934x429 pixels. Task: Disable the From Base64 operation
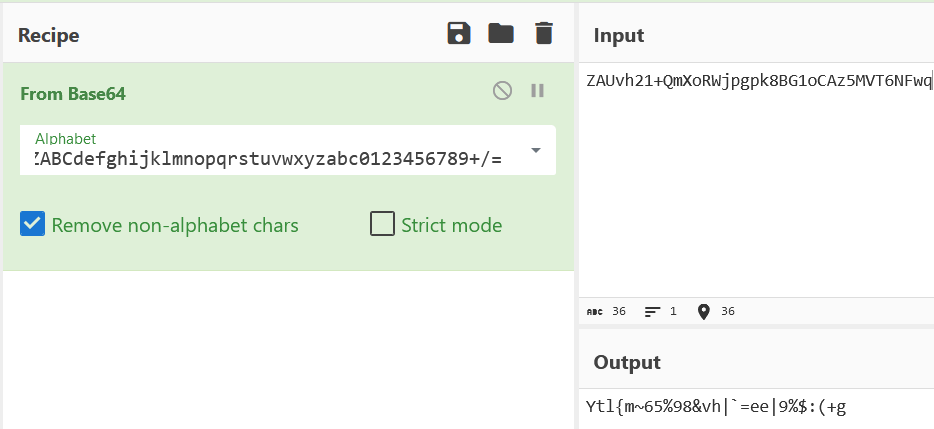coord(502,91)
